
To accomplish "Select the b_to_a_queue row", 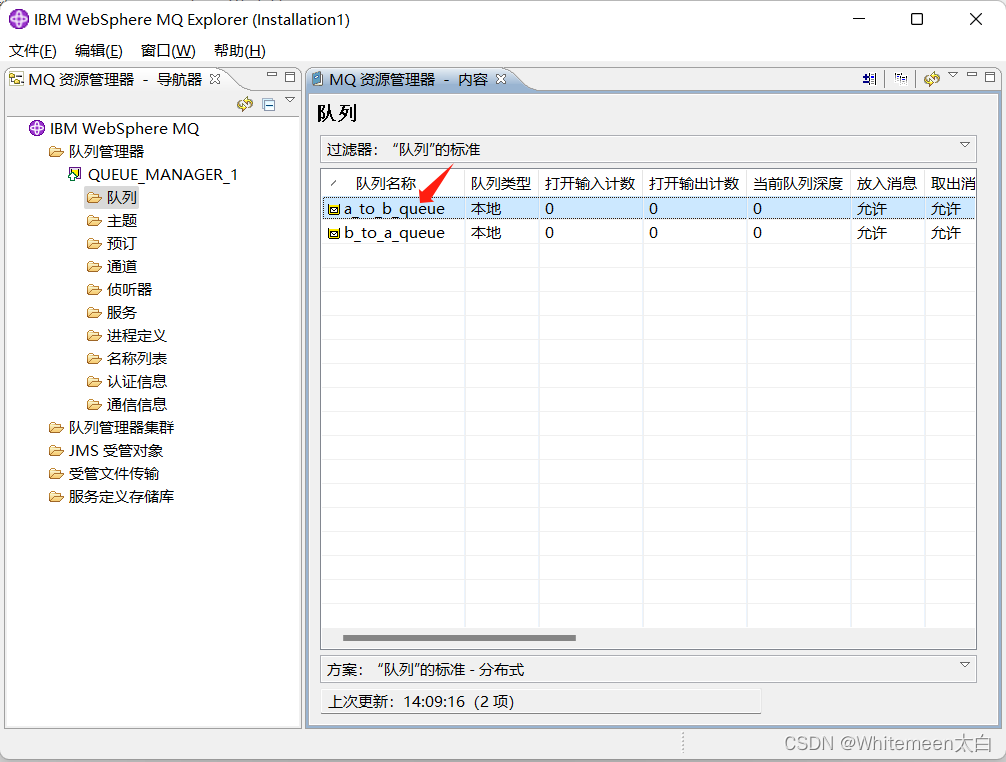I will (x=649, y=233).
